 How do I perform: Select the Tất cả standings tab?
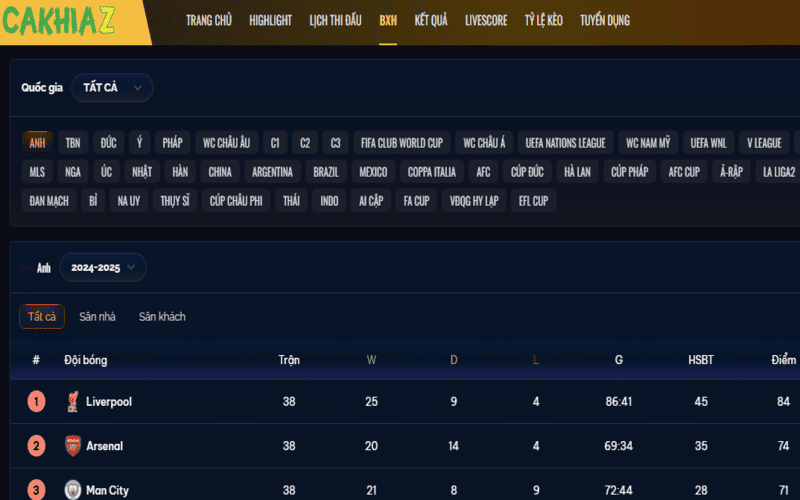42,317
